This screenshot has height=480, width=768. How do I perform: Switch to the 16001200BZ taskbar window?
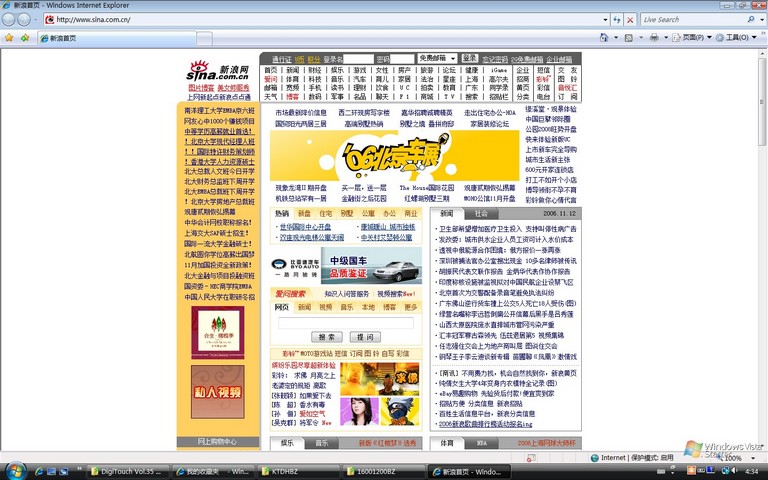click(383, 472)
